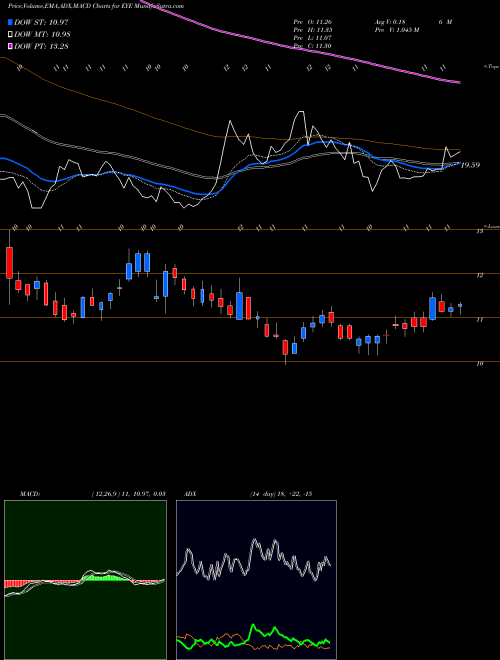
Task: Click the 'Pre H: 11.35' value
Action: [313, 30]
